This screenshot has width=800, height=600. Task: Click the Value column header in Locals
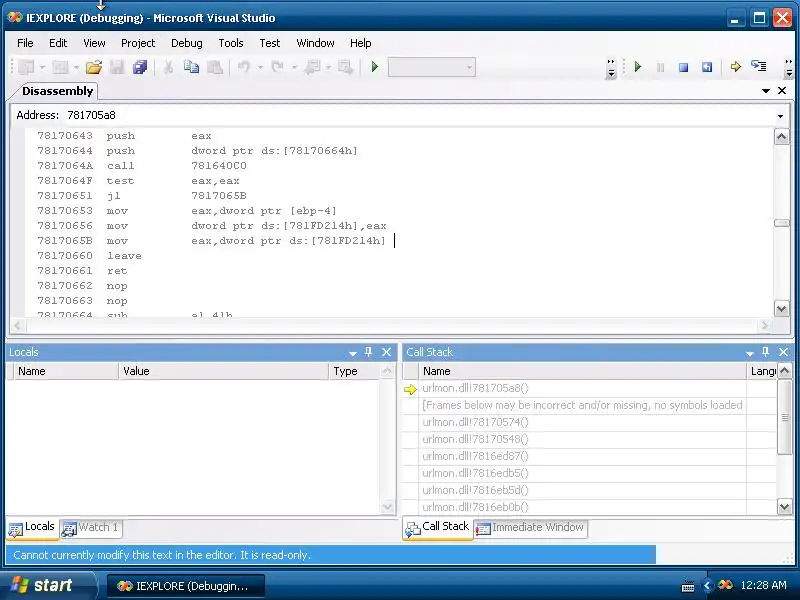coord(223,371)
